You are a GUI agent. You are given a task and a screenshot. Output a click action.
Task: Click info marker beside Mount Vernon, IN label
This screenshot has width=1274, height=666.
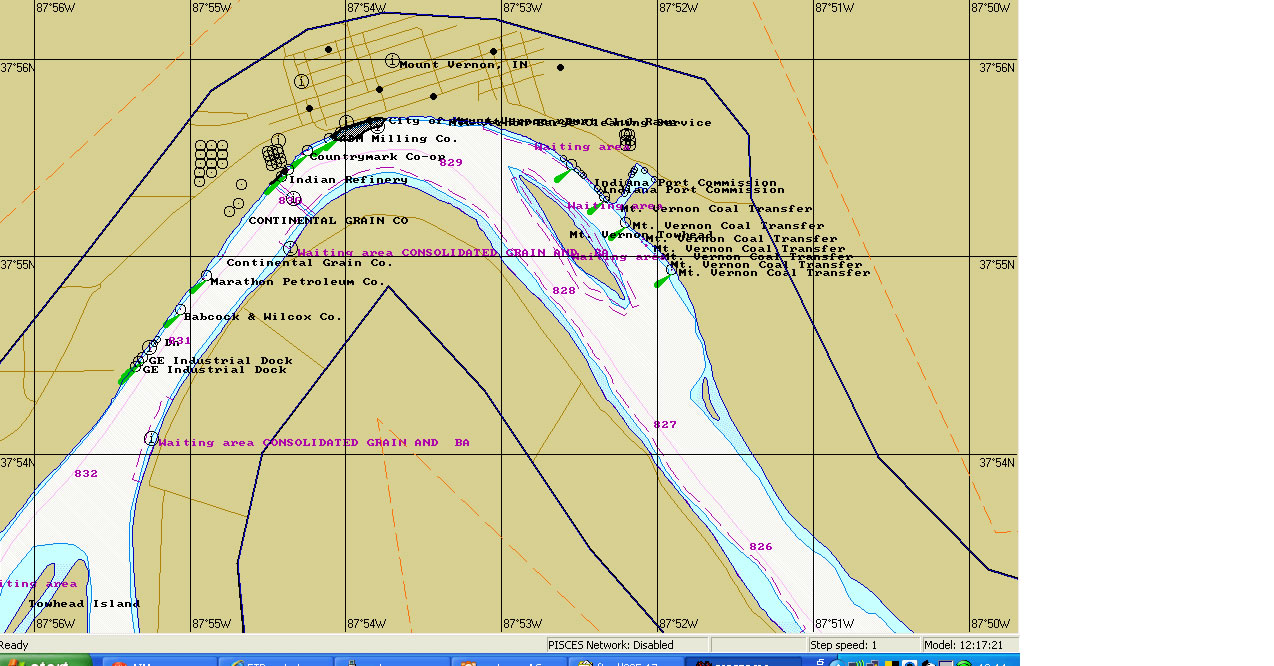pyautogui.click(x=392, y=61)
